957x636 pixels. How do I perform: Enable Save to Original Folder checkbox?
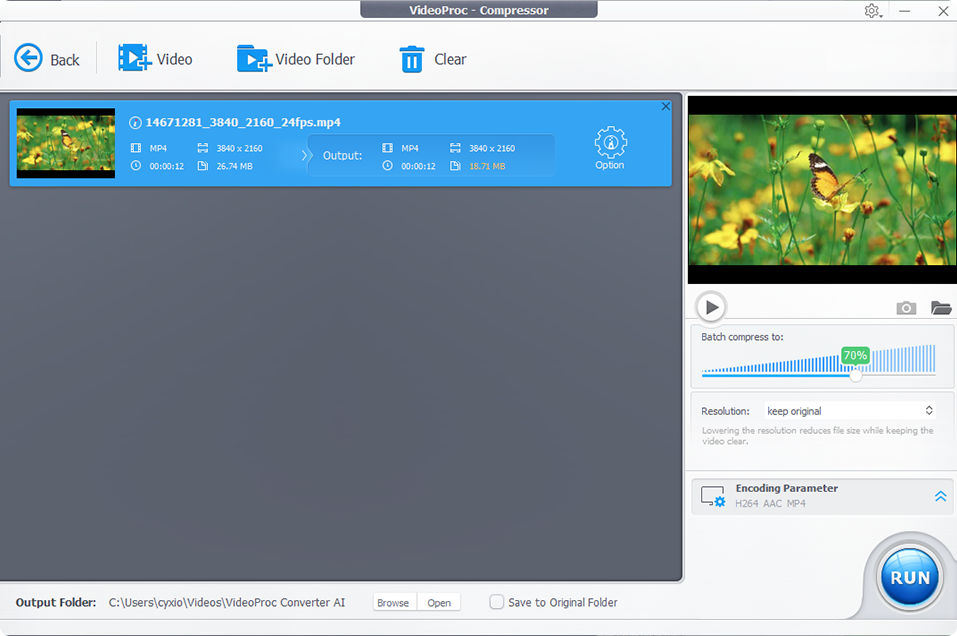click(x=497, y=602)
